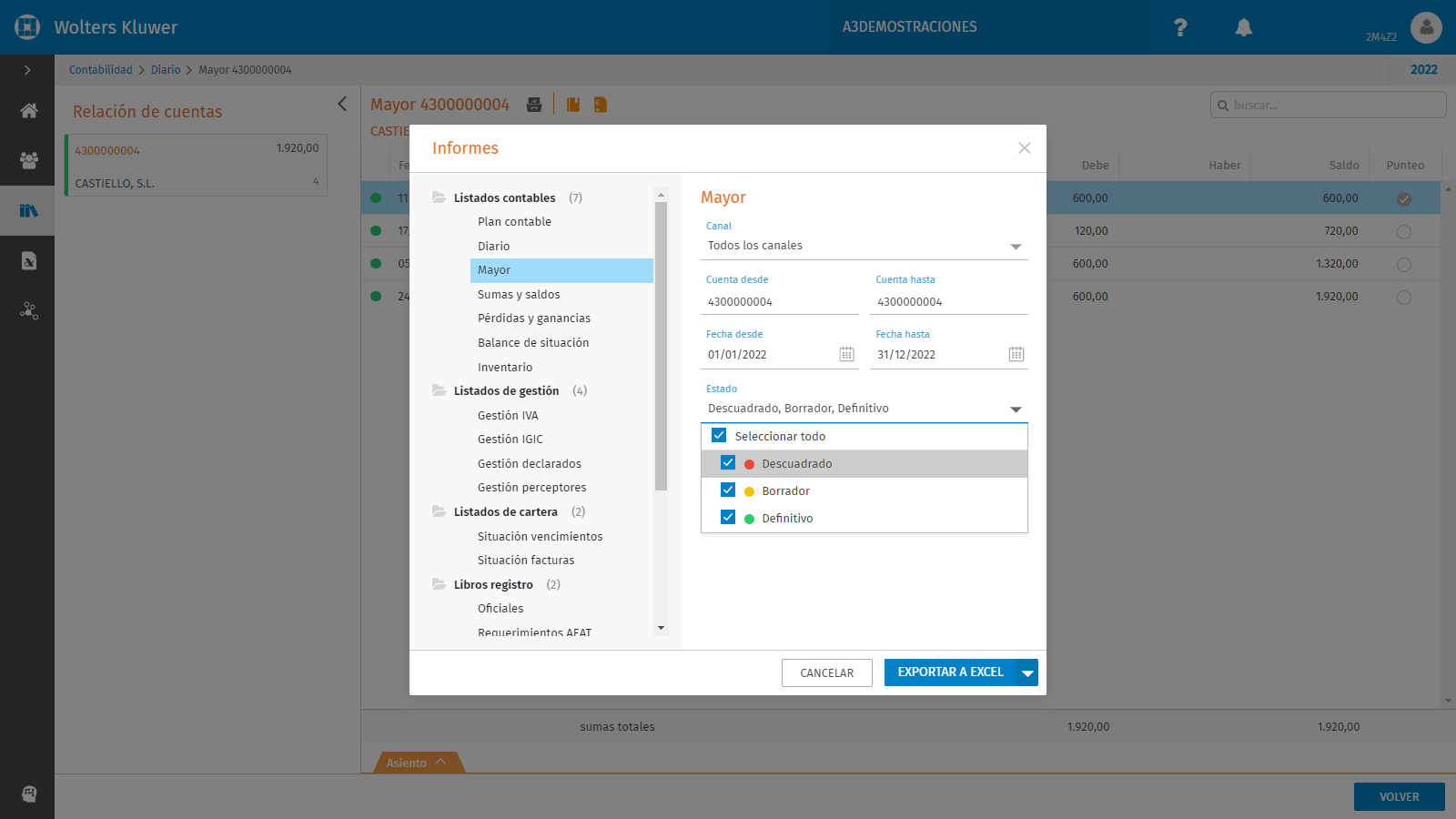
Task: Toggle punteo for the 1.920,00 saldo row
Action: coord(1404,297)
